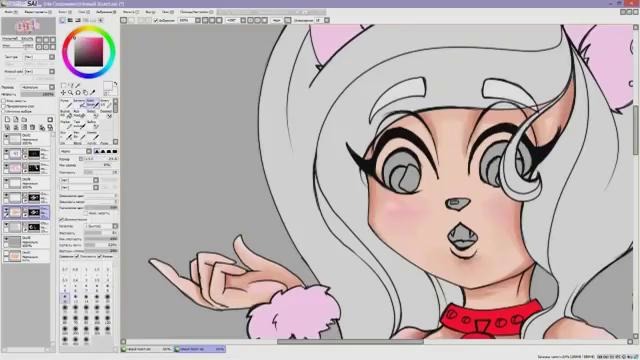This screenshot has width=640, height=360.
Task: Toggle the HSV slider panel icon
Action: pyautogui.click(x=78, y=20)
